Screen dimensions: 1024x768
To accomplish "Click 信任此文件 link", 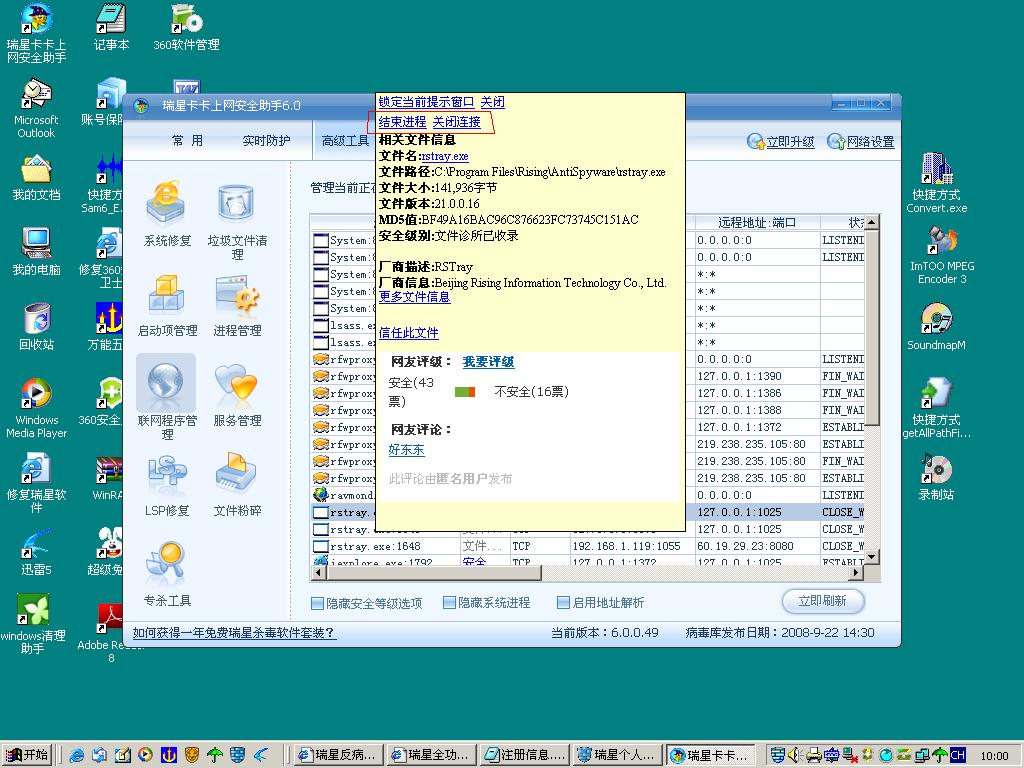I will point(408,333).
